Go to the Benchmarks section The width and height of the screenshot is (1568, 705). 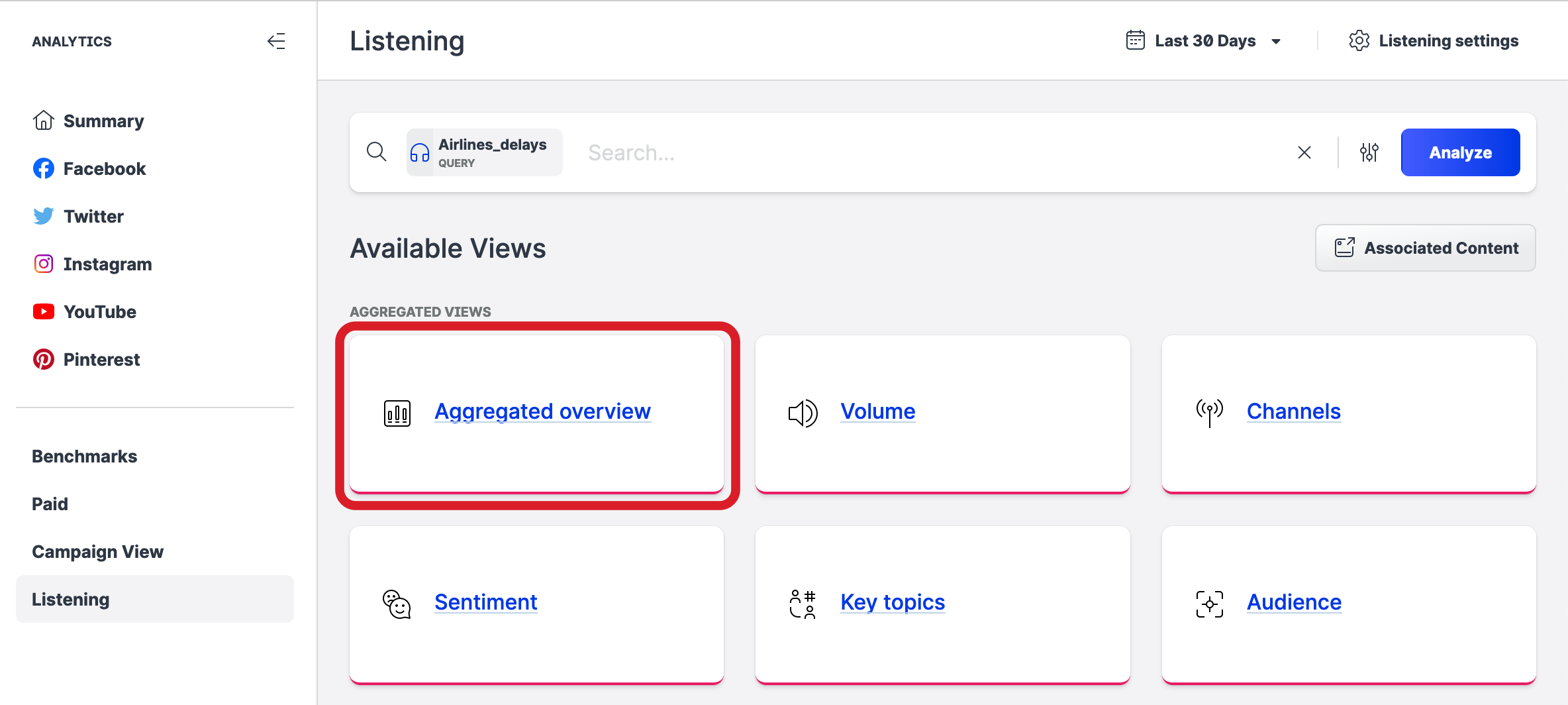[83, 456]
